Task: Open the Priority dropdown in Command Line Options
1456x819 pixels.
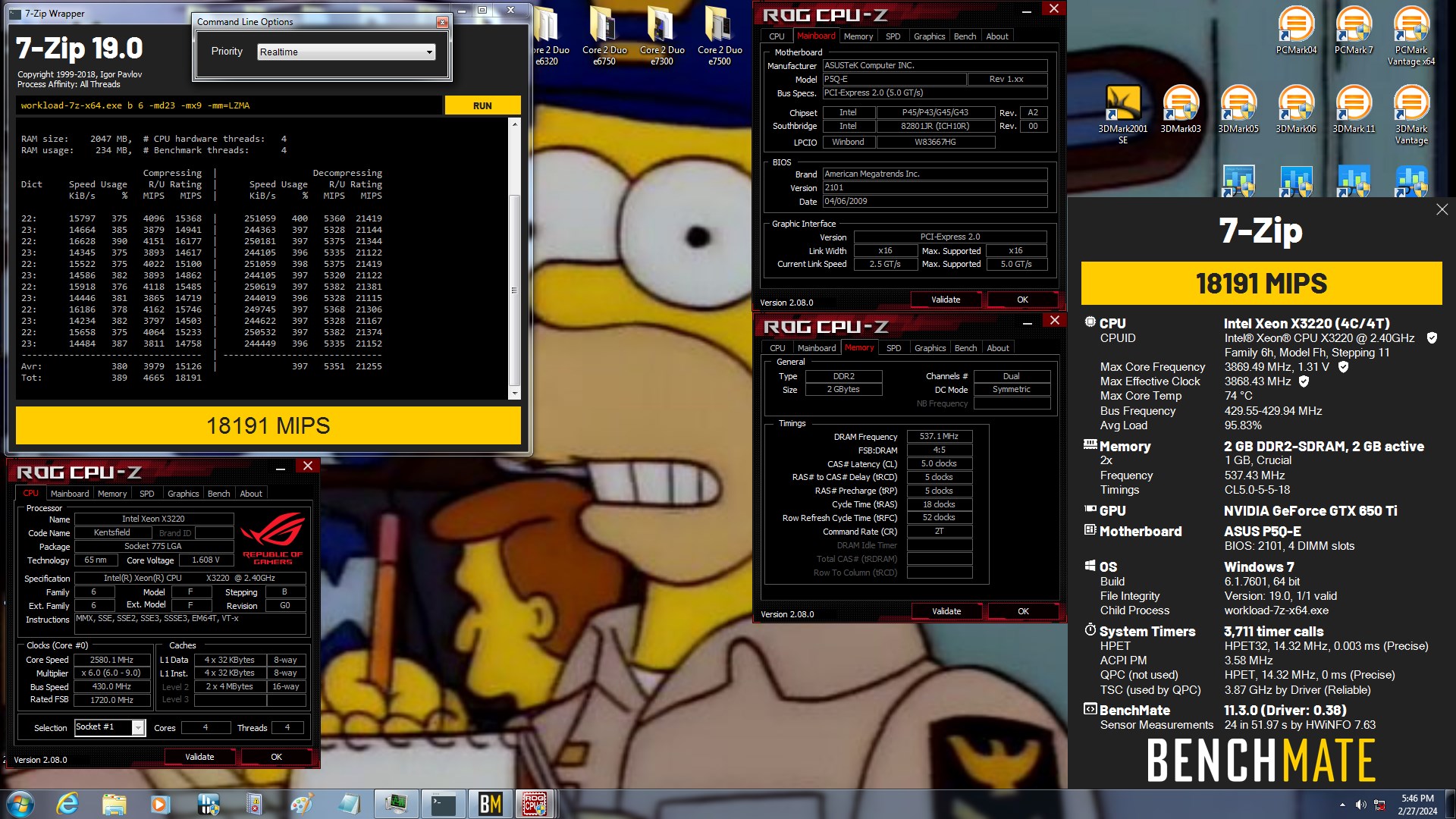Action: click(347, 52)
